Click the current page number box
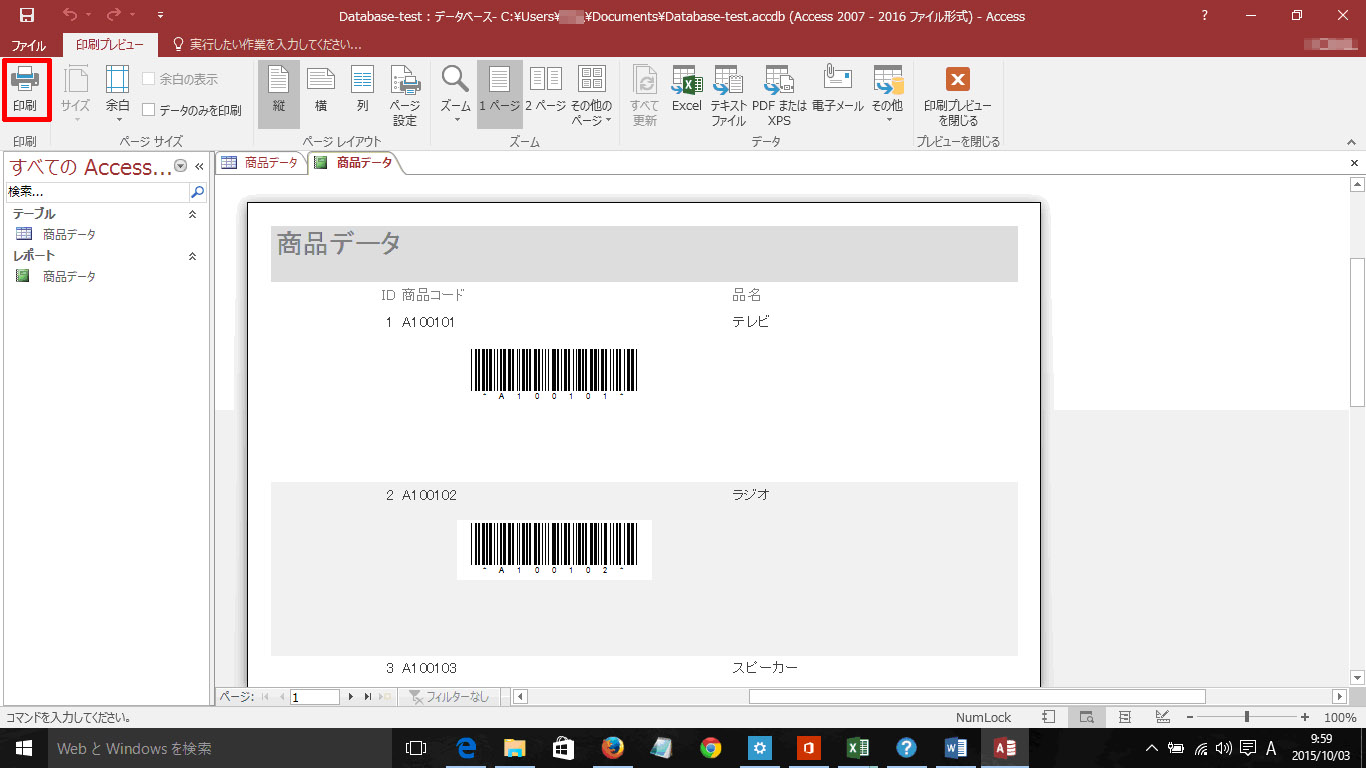This screenshot has width=1366, height=768. click(315, 697)
